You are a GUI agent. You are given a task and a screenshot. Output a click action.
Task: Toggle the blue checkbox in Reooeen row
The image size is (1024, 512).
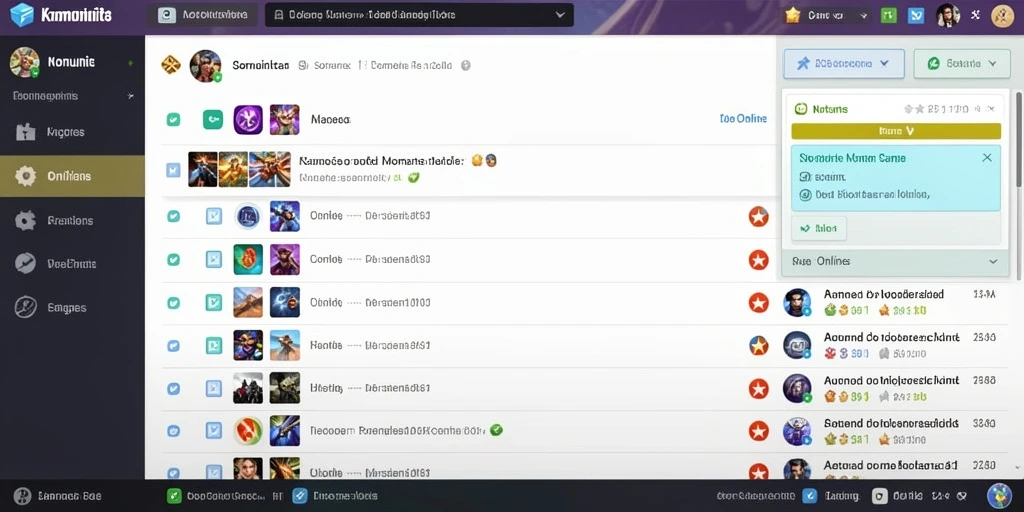pos(173,430)
